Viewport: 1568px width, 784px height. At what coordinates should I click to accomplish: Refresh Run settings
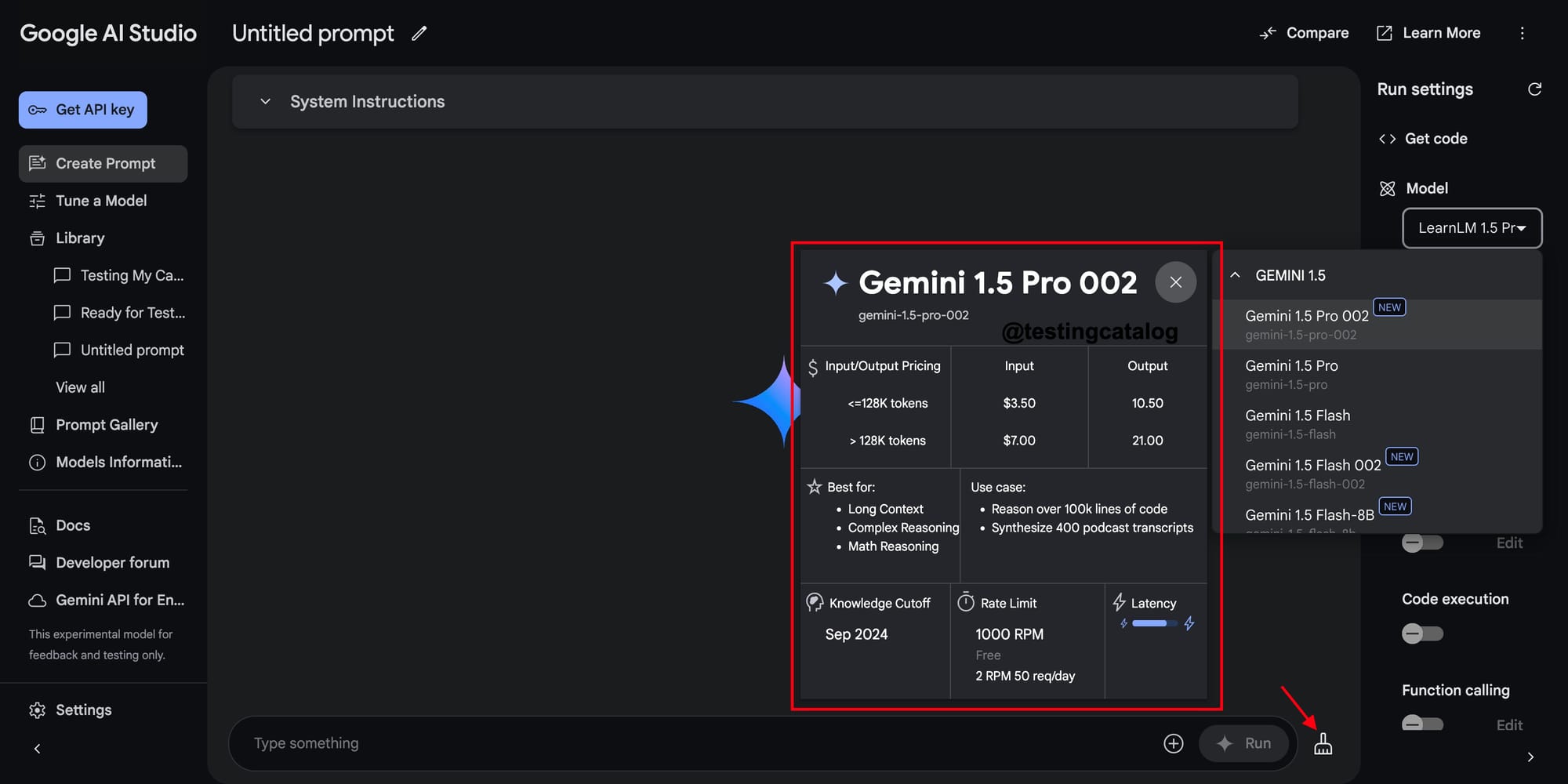click(x=1534, y=89)
